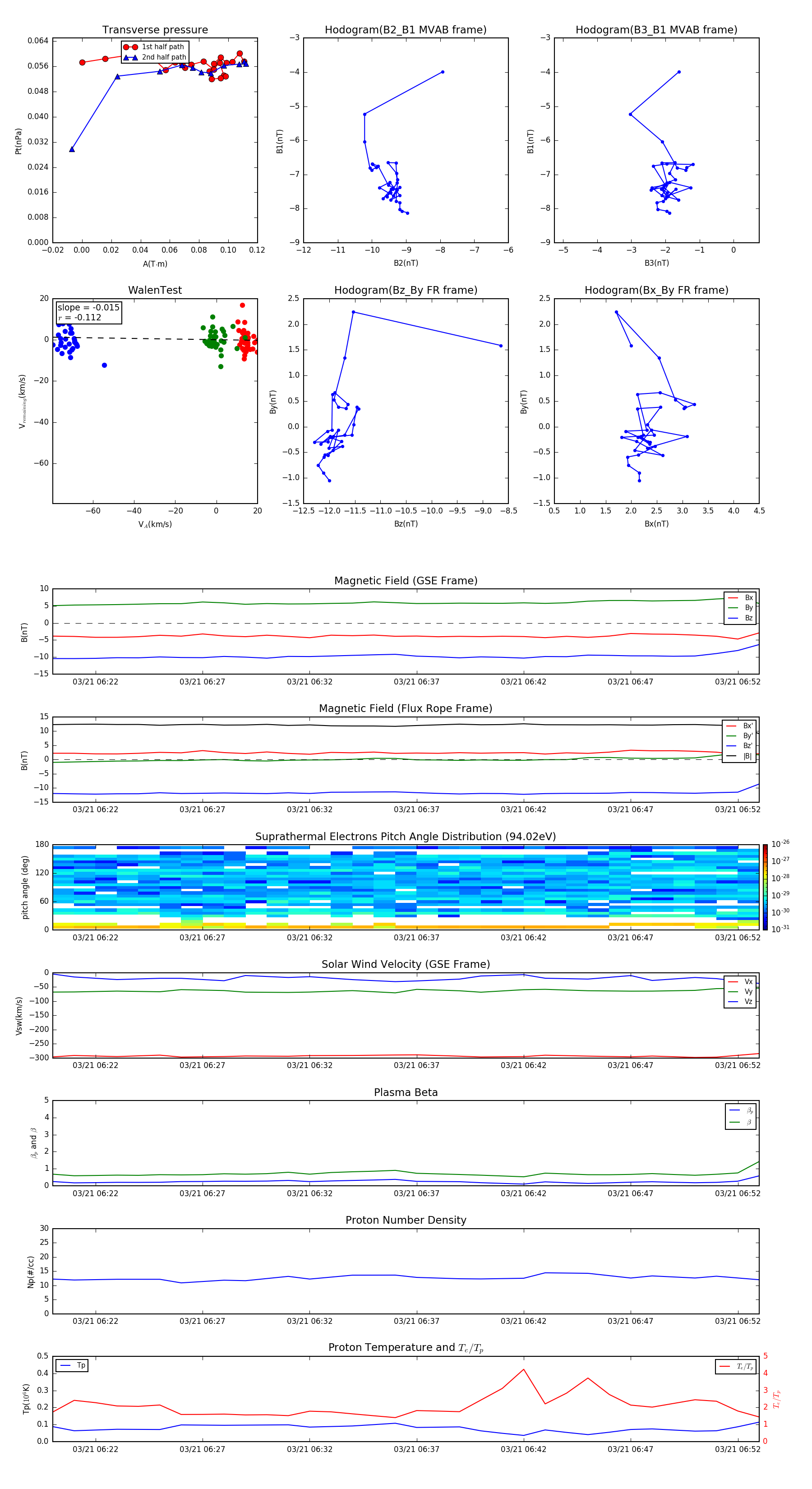Click the 'Np(#/cc)' axis label

pyautogui.click(x=31, y=1272)
